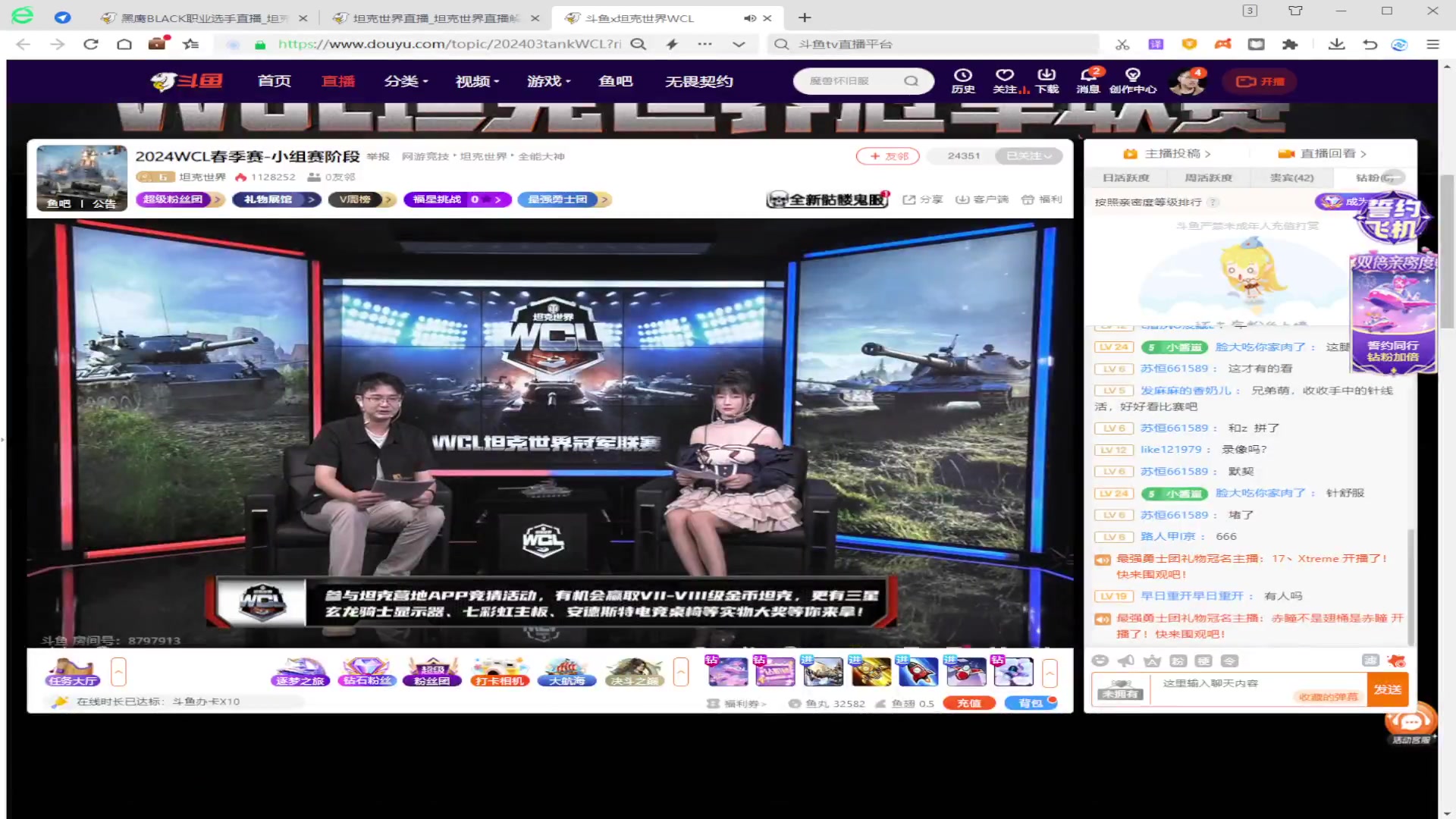Image resolution: width=1456 pixels, height=819 pixels.
Task: Toggle the 滤 chat filter icon
Action: tap(1370, 661)
